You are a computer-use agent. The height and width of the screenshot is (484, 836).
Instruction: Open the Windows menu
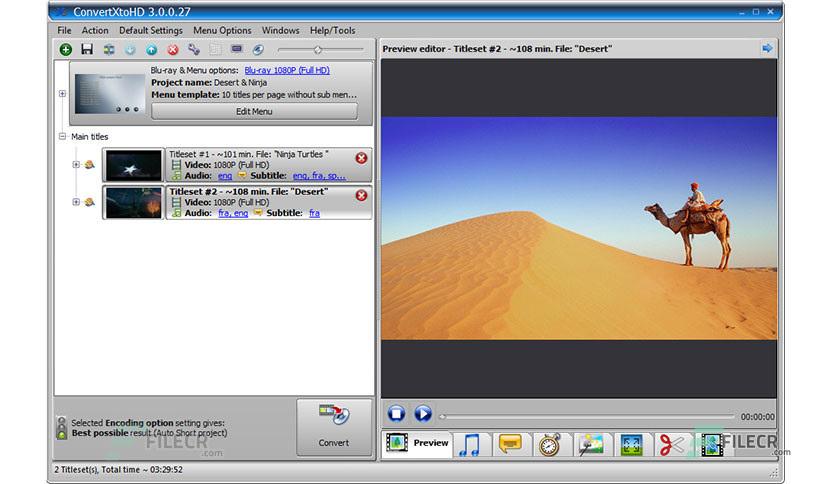coord(280,30)
